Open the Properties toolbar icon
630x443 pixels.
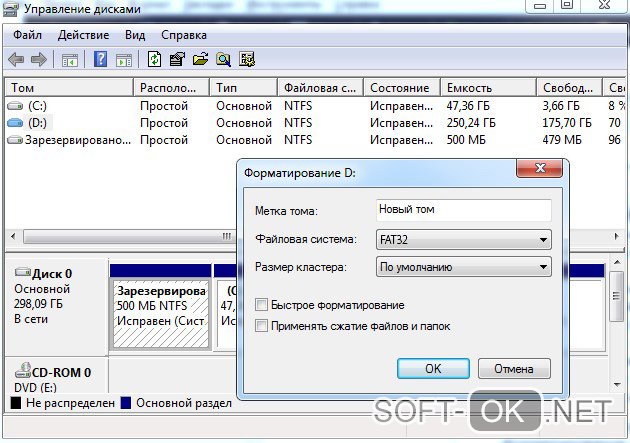(177, 59)
